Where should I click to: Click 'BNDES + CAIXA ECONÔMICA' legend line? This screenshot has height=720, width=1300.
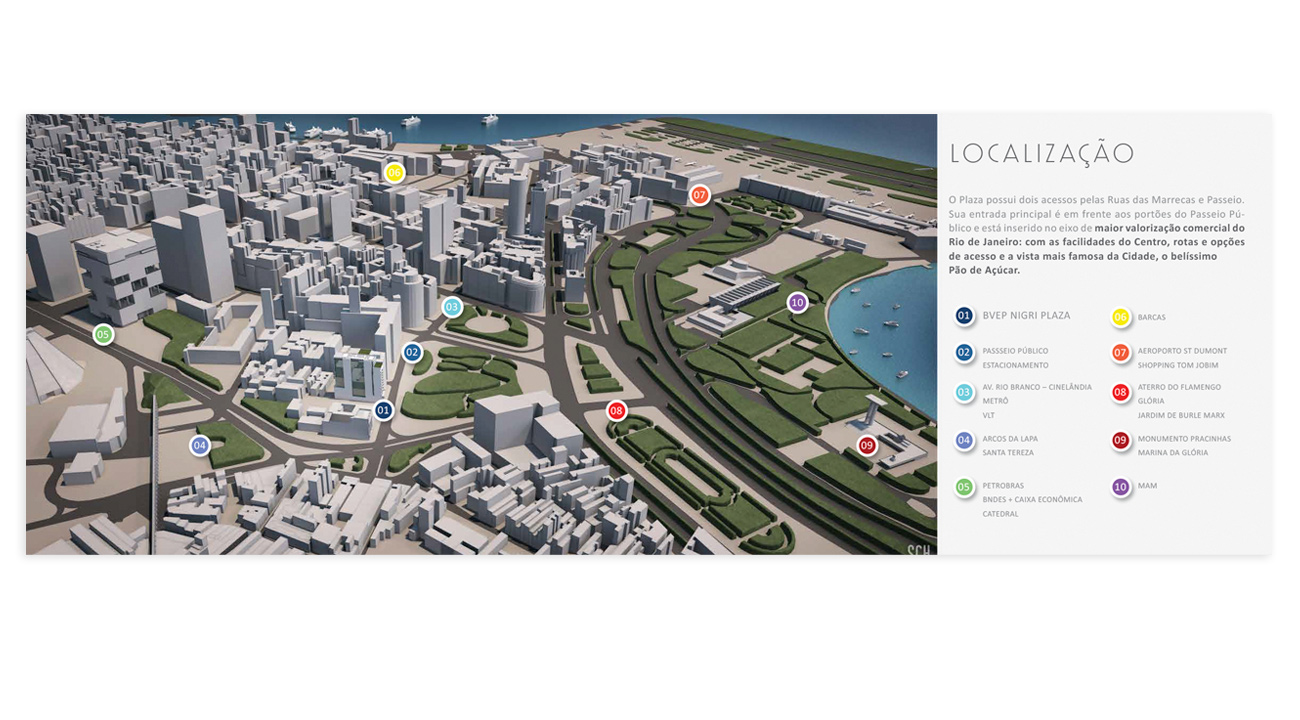(1032, 500)
